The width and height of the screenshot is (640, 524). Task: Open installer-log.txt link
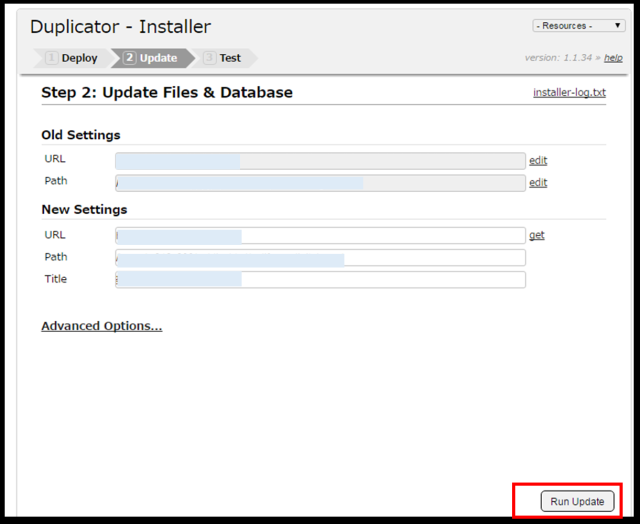[x=569, y=93]
